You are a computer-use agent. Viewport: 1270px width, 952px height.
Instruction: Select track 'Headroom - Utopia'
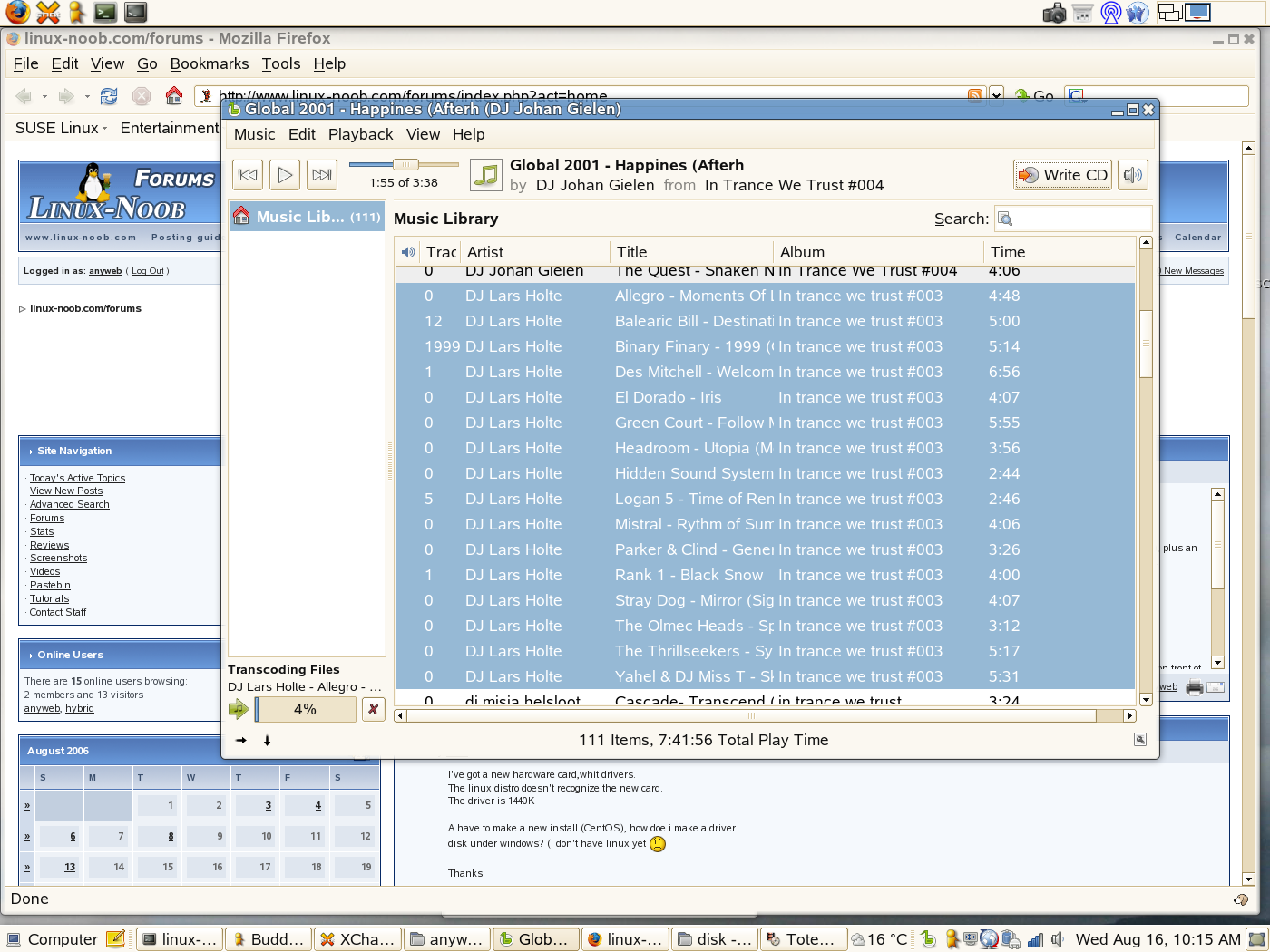pos(765,448)
